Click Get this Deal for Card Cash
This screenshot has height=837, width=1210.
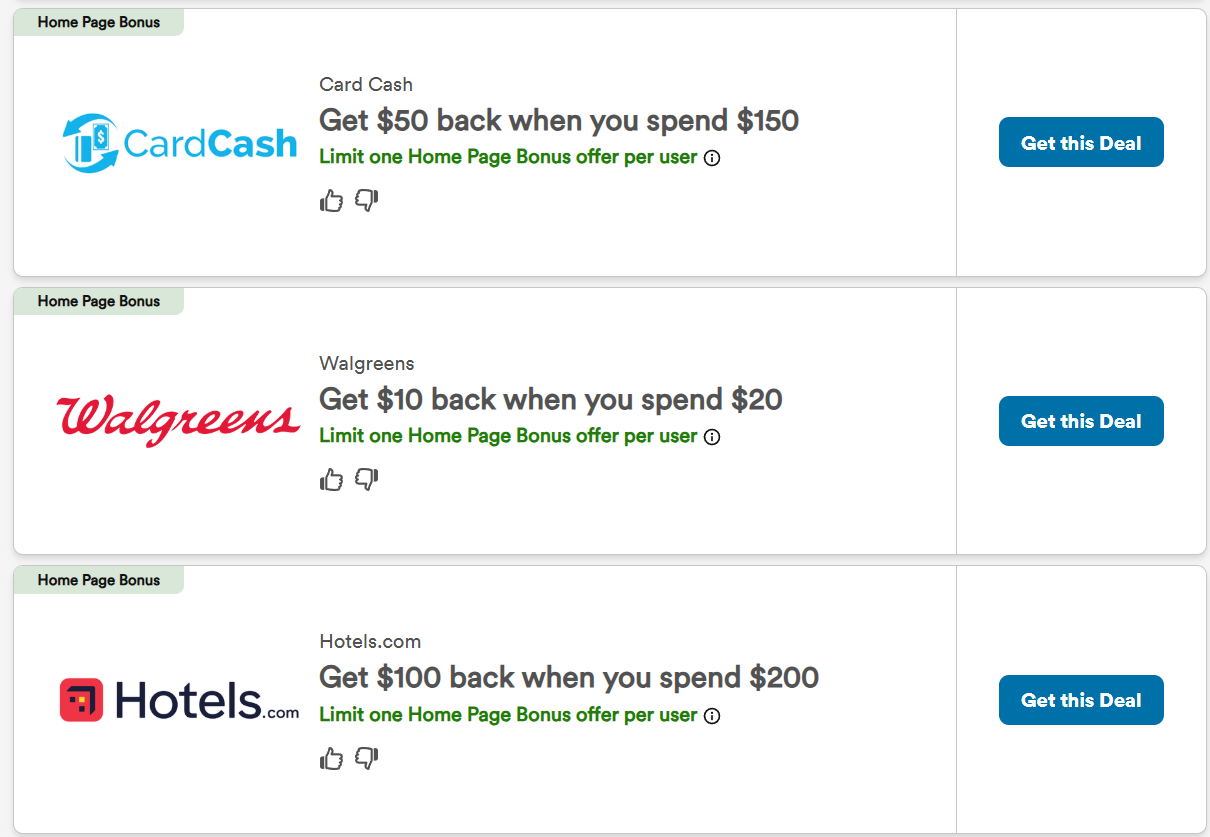(1081, 142)
